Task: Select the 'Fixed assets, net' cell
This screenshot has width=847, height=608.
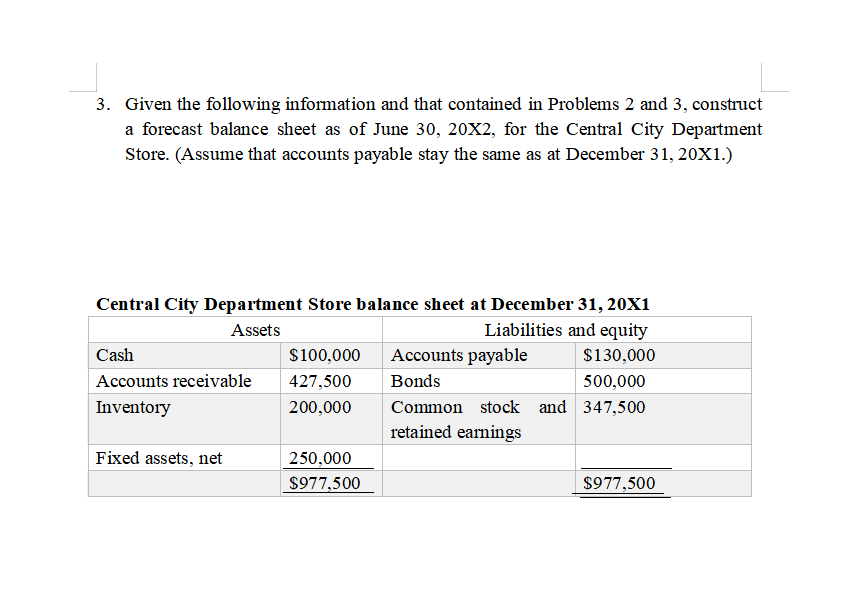Action: 148,457
